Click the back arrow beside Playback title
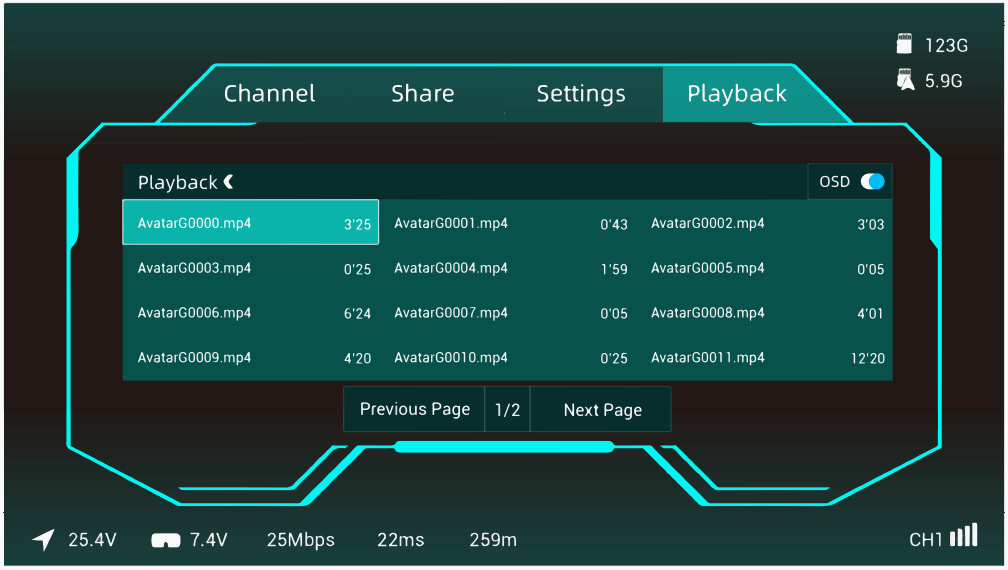Screen dimensions: 1008x570 pos(229,182)
